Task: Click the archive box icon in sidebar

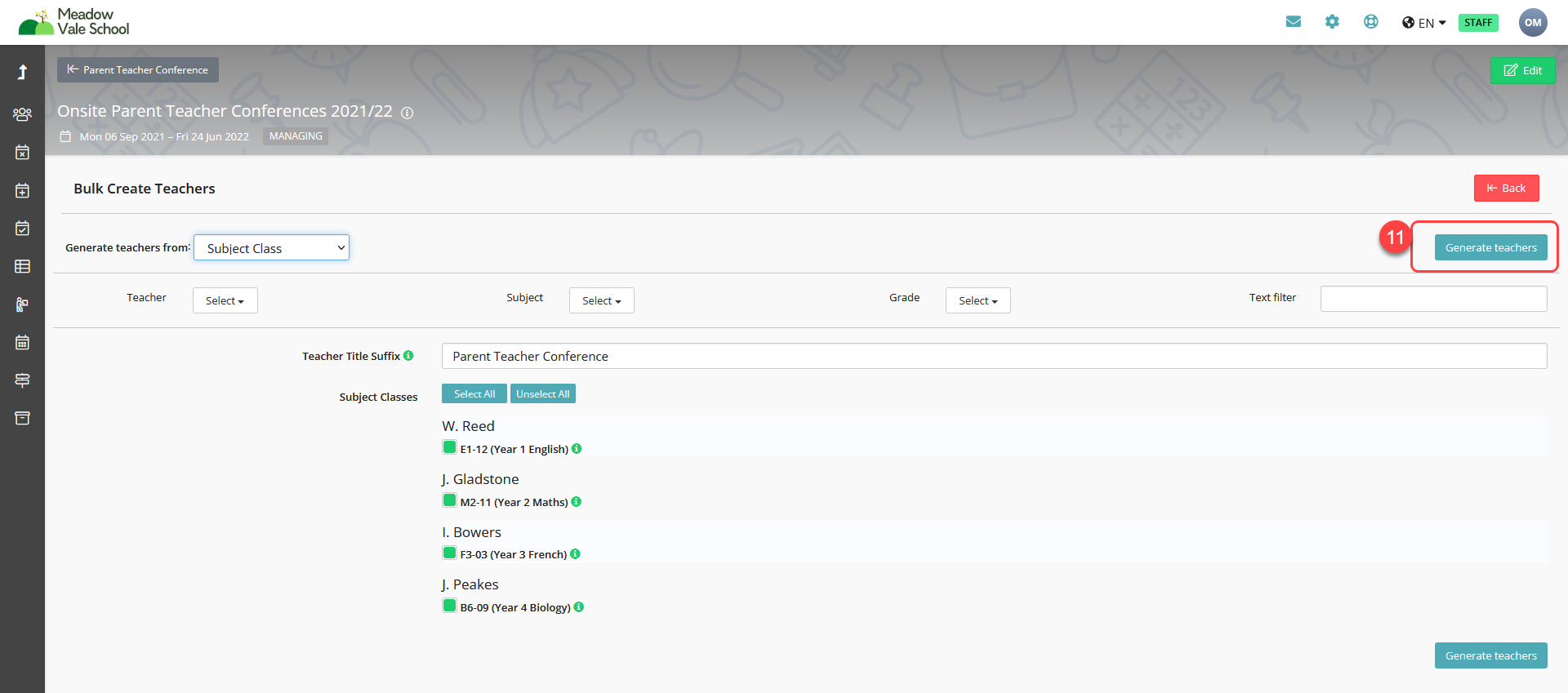Action: [x=22, y=418]
